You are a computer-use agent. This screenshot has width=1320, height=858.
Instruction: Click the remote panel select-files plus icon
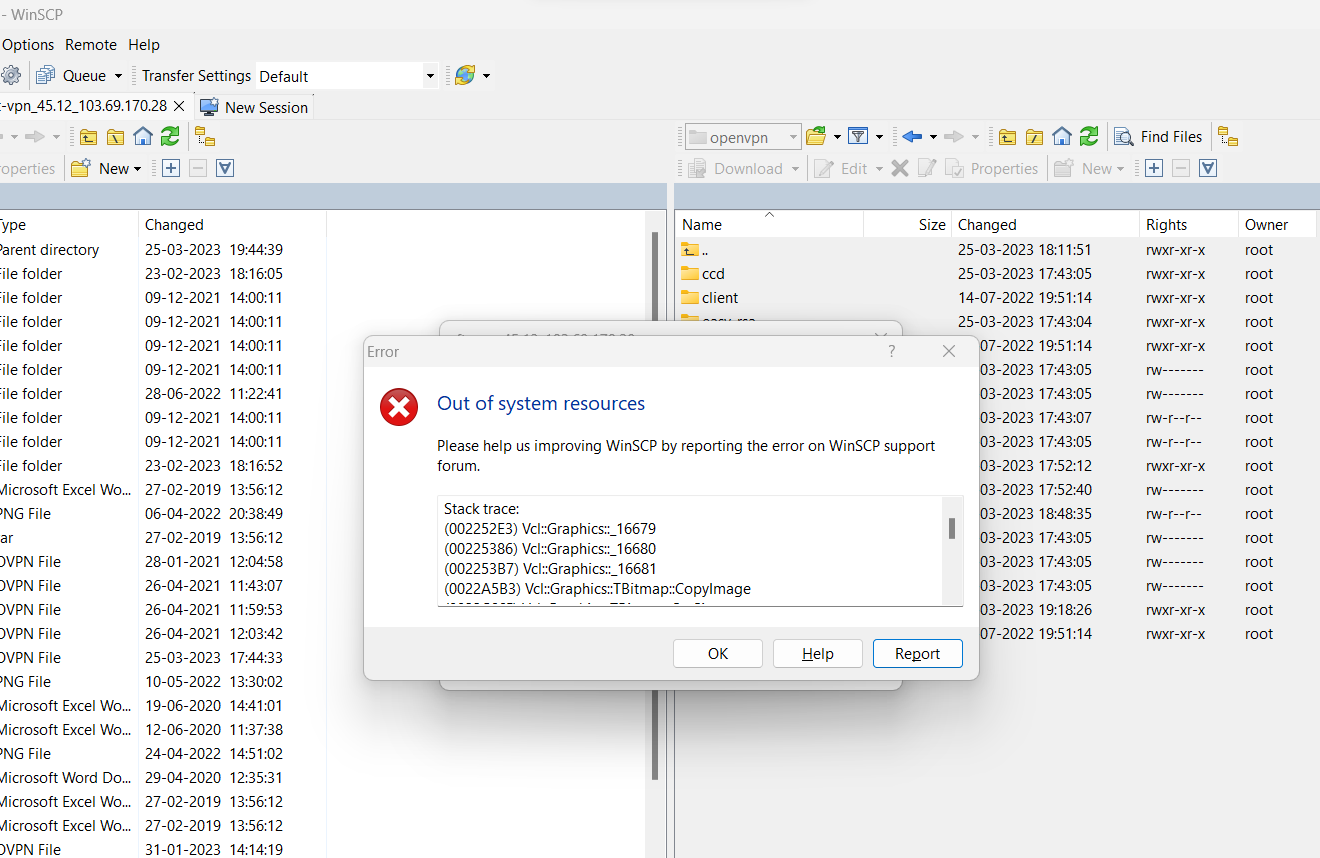coord(1154,169)
